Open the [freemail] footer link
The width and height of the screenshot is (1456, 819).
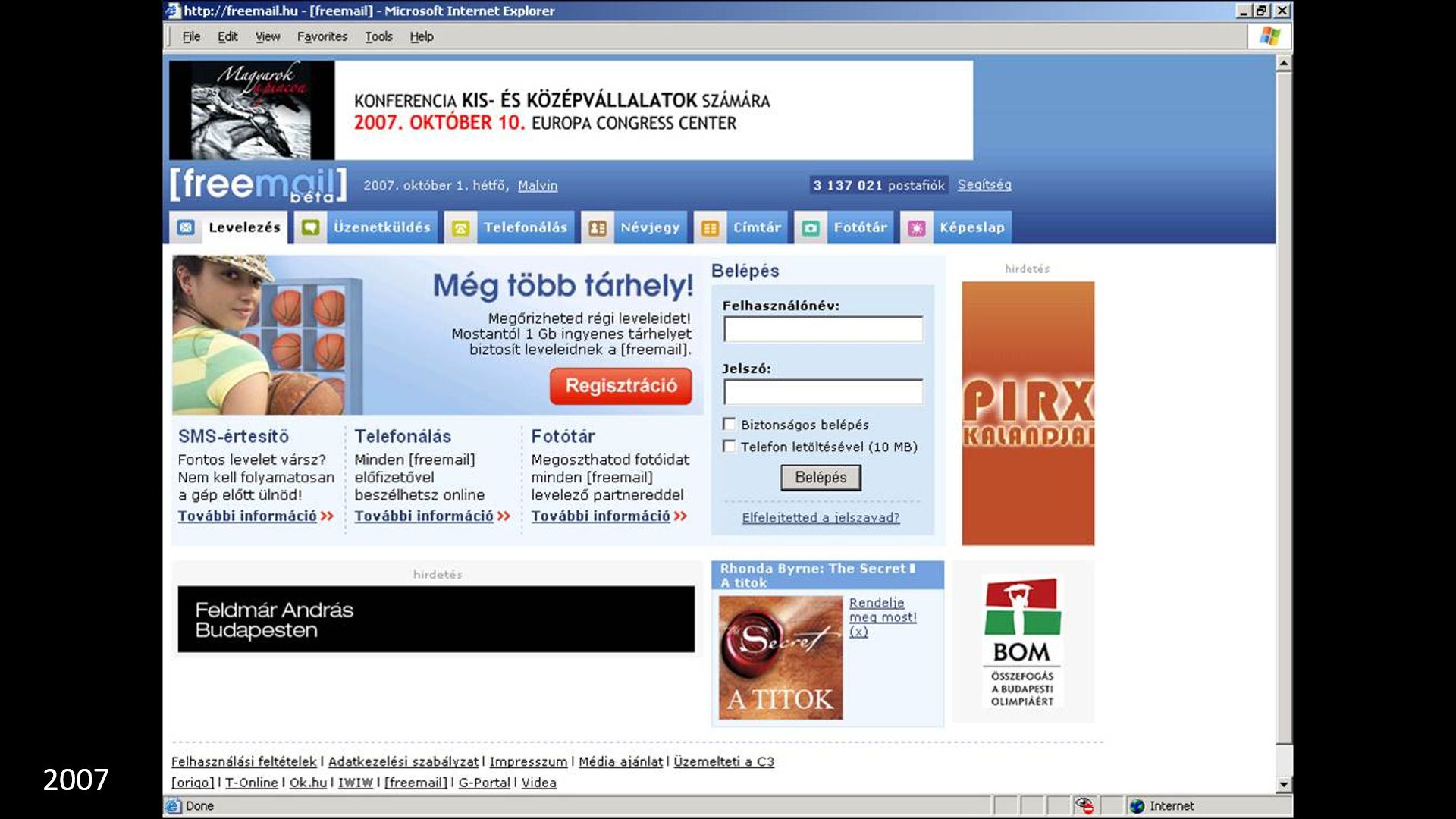pyautogui.click(x=416, y=783)
